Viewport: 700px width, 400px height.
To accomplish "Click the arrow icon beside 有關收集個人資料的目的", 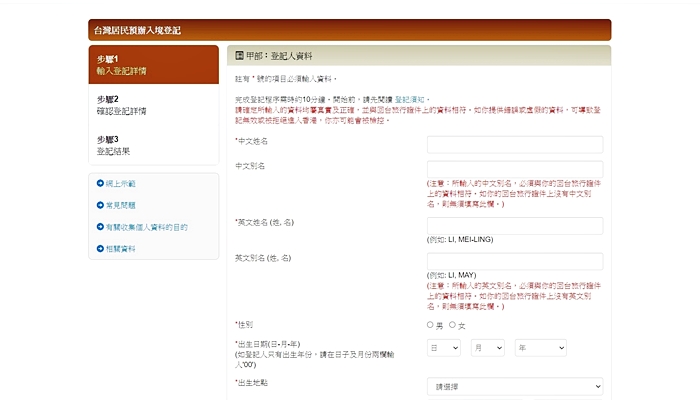I will (100, 227).
